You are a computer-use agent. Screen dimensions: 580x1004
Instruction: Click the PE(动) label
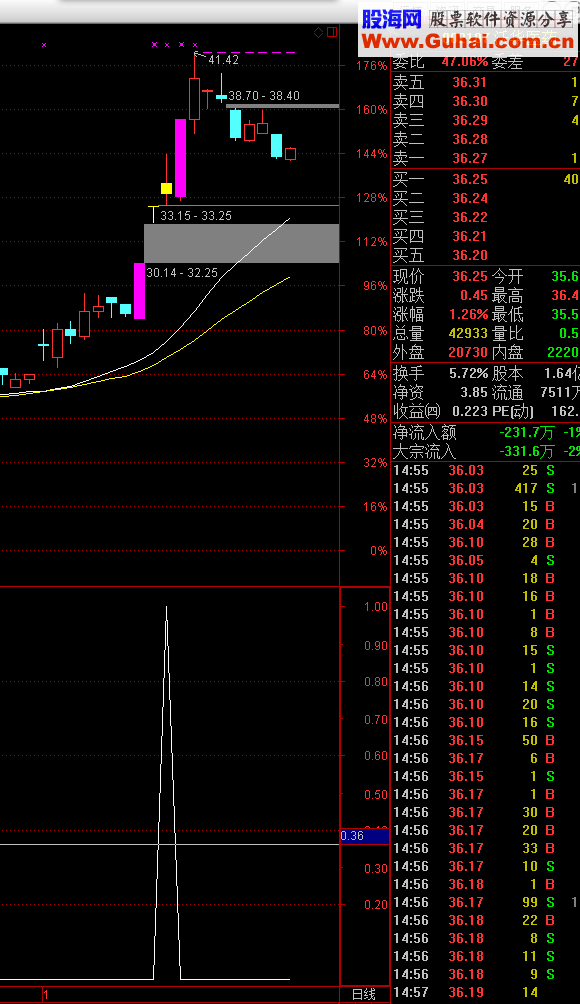513,410
